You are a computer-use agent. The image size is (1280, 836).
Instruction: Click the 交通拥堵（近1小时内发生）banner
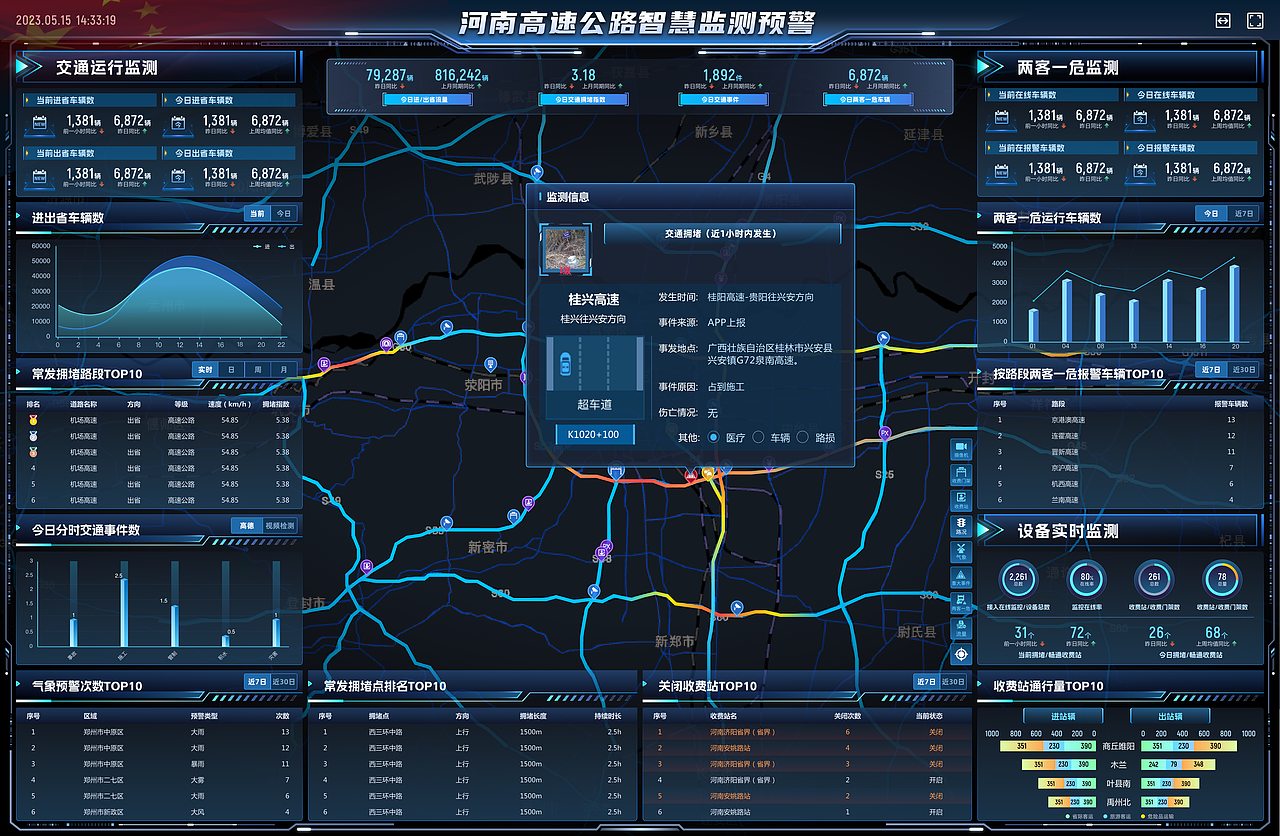click(722, 233)
